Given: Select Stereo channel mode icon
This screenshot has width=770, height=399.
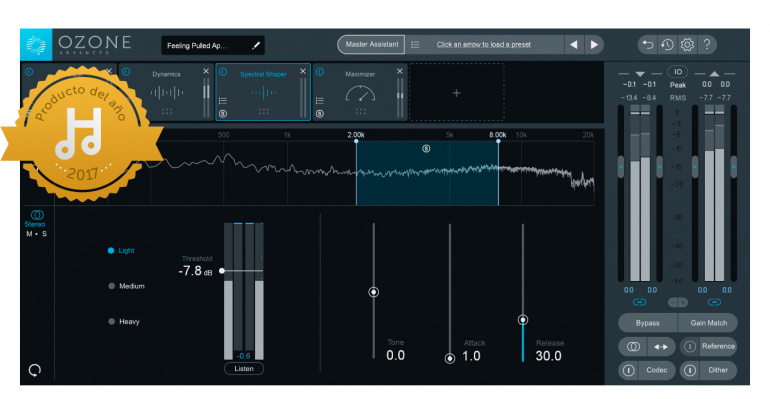Looking at the screenshot, I should pyautogui.click(x=37, y=215).
